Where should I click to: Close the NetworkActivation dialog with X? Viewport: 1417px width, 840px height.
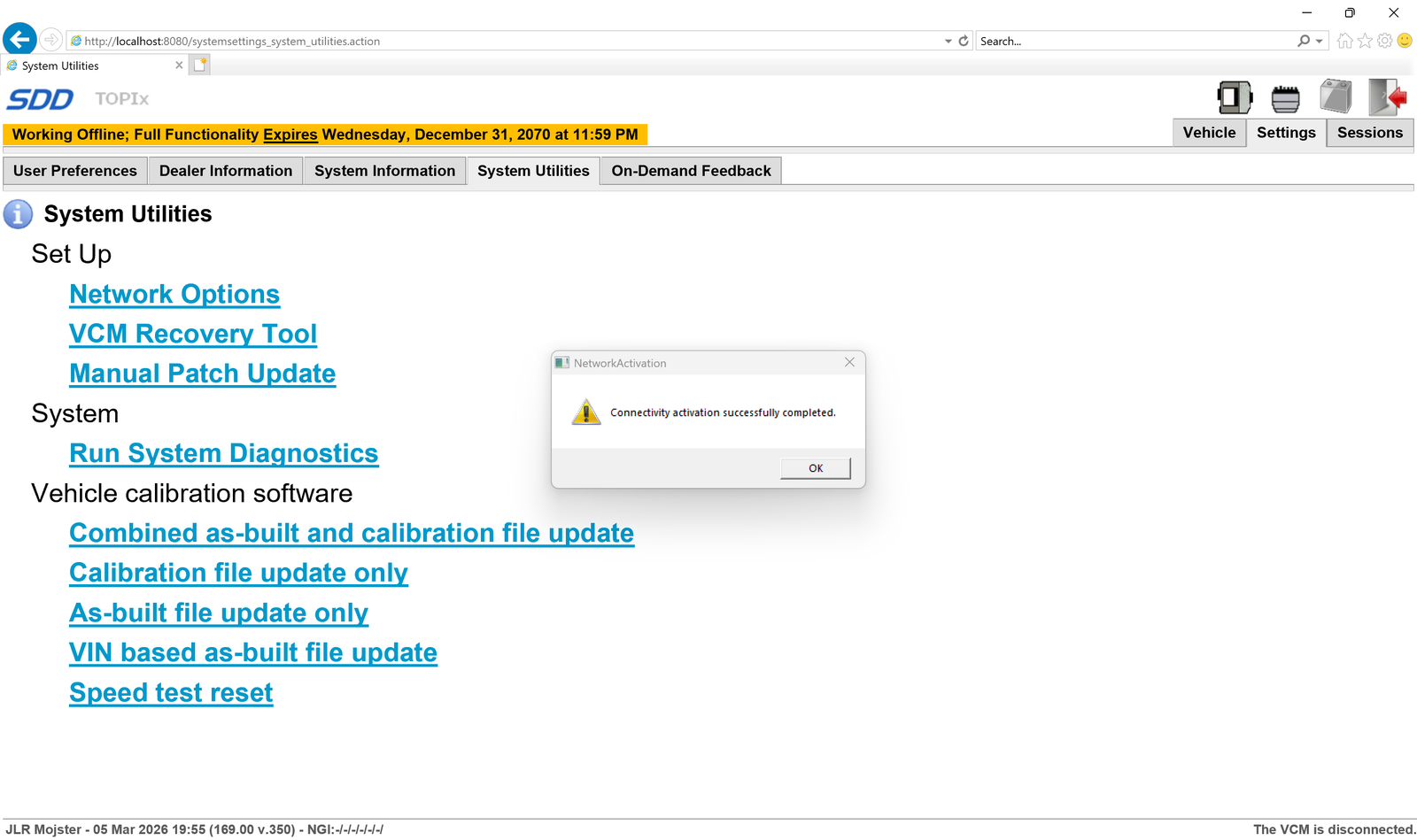pos(849,362)
